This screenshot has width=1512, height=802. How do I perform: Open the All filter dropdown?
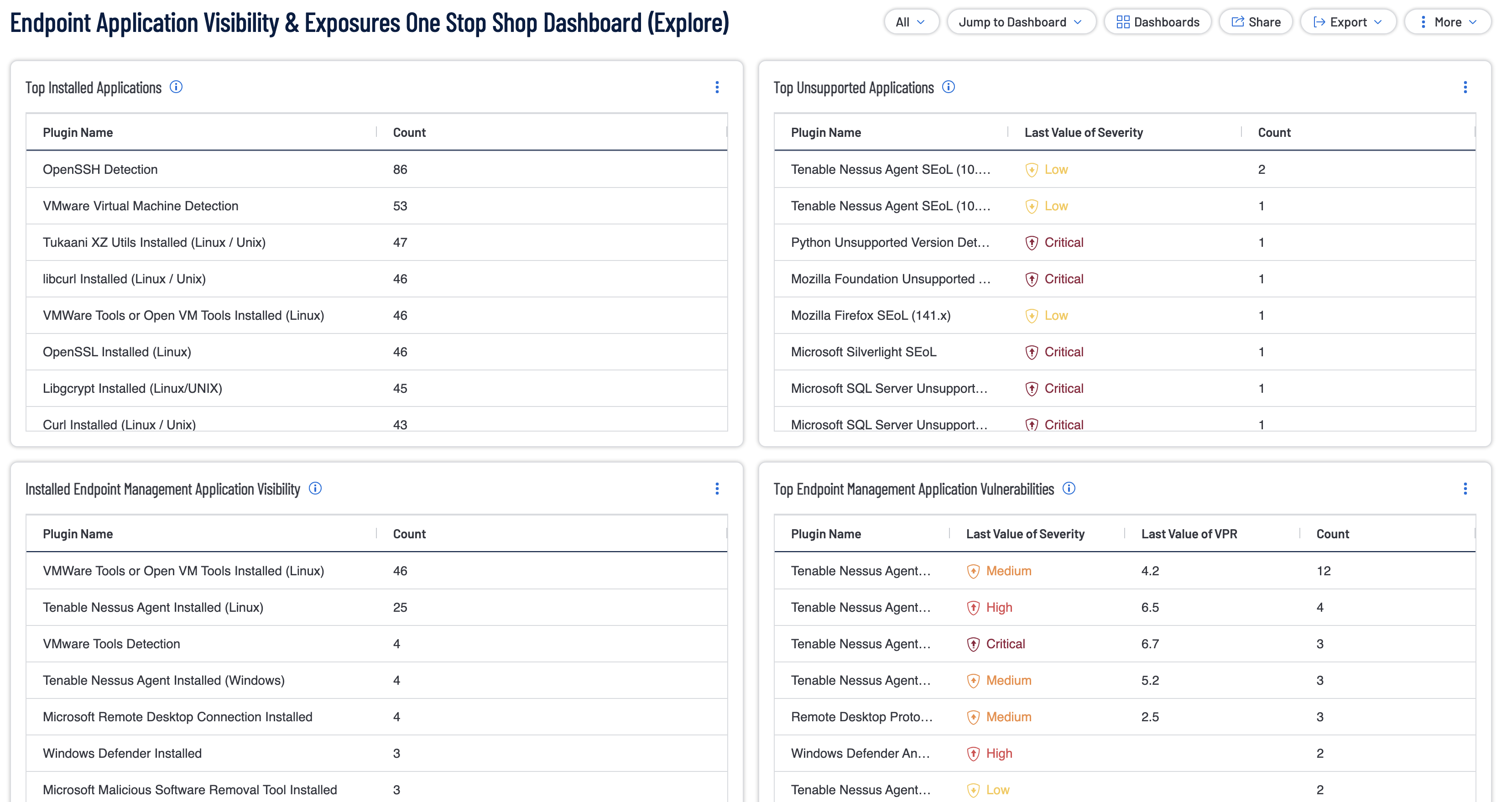pyautogui.click(x=911, y=22)
